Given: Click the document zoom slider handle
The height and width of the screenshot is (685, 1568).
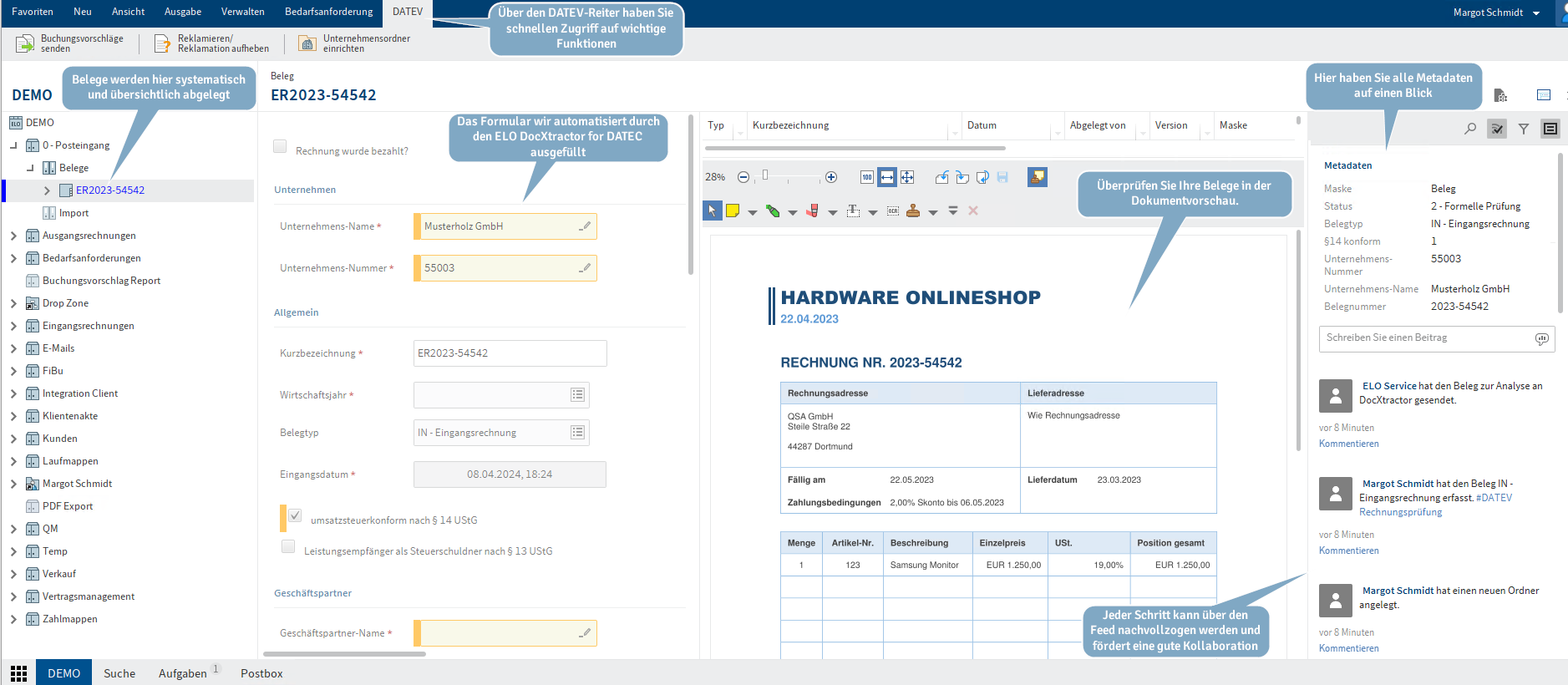Looking at the screenshot, I should coord(764,175).
